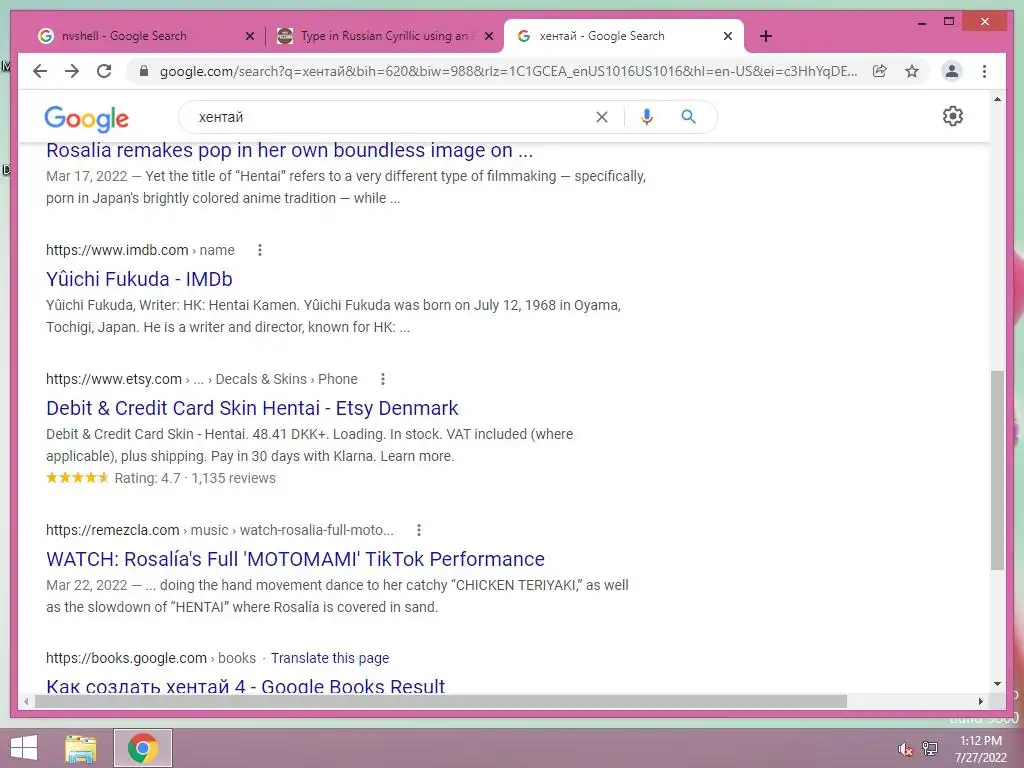Viewport: 1024px width, 768px height.
Task: Submit search with magnifier icon
Action: [x=688, y=117]
